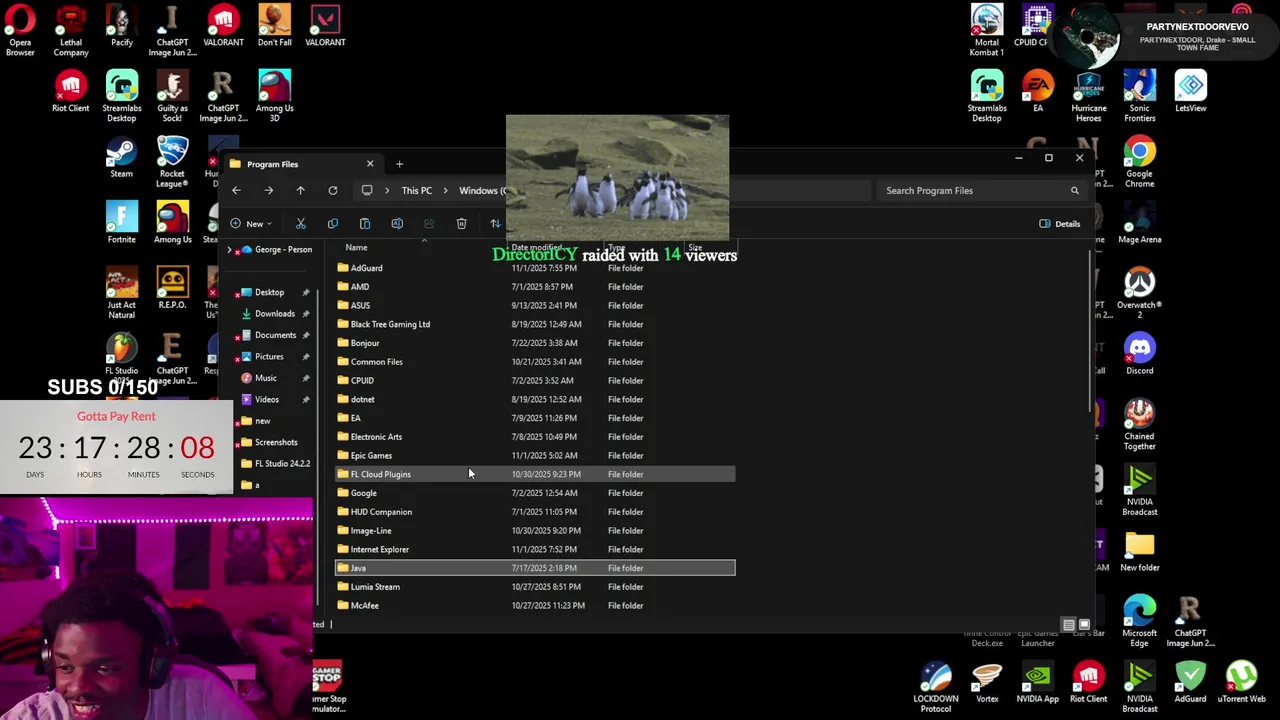The height and width of the screenshot is (720, 1280).
Task: Select the Common Files folder
Action: click(535, 362)
